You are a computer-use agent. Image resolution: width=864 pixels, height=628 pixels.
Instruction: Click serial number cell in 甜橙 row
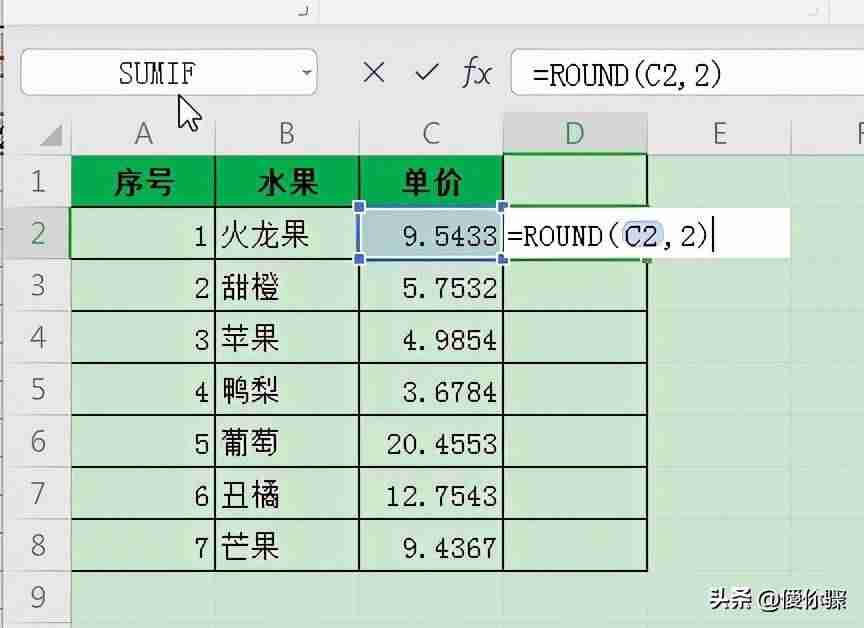click(x=143, y=285)
